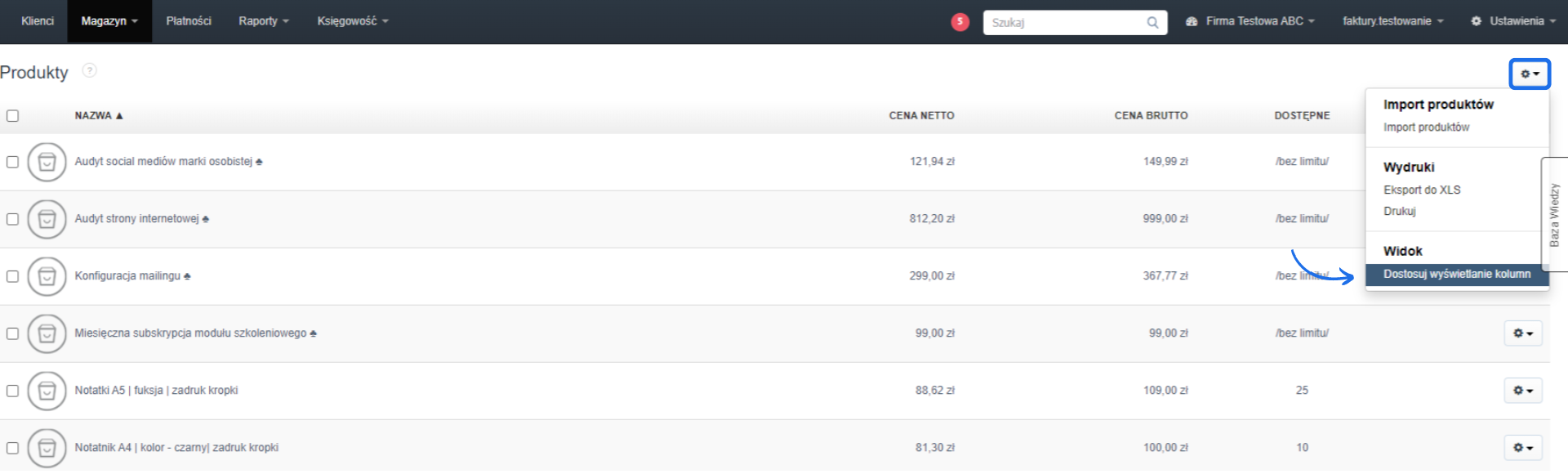Open product Notatnik A4 kolor czarny
The width and height of the screenshot is (1568, 474).
pos(176,448)
